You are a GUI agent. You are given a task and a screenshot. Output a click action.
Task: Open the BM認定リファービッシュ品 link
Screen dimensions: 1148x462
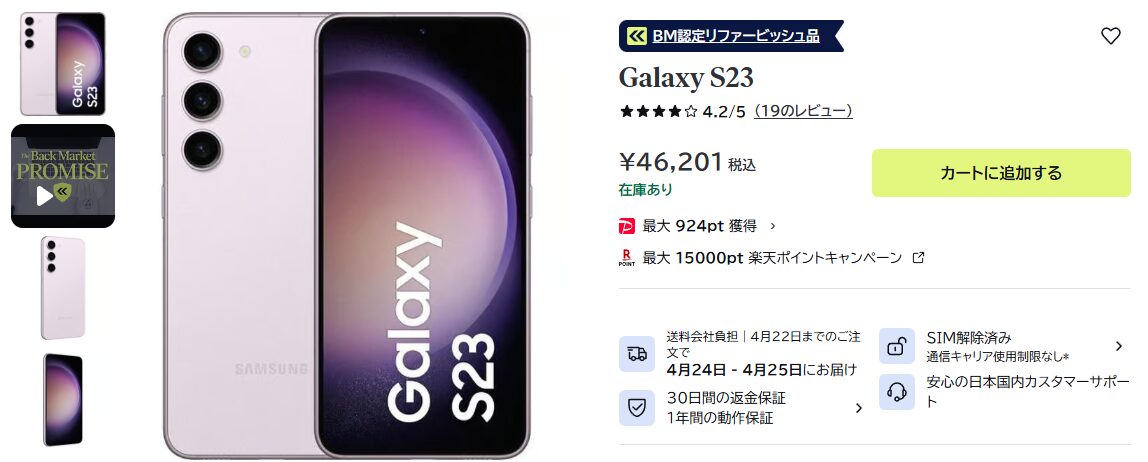click(x=735, y=35)
